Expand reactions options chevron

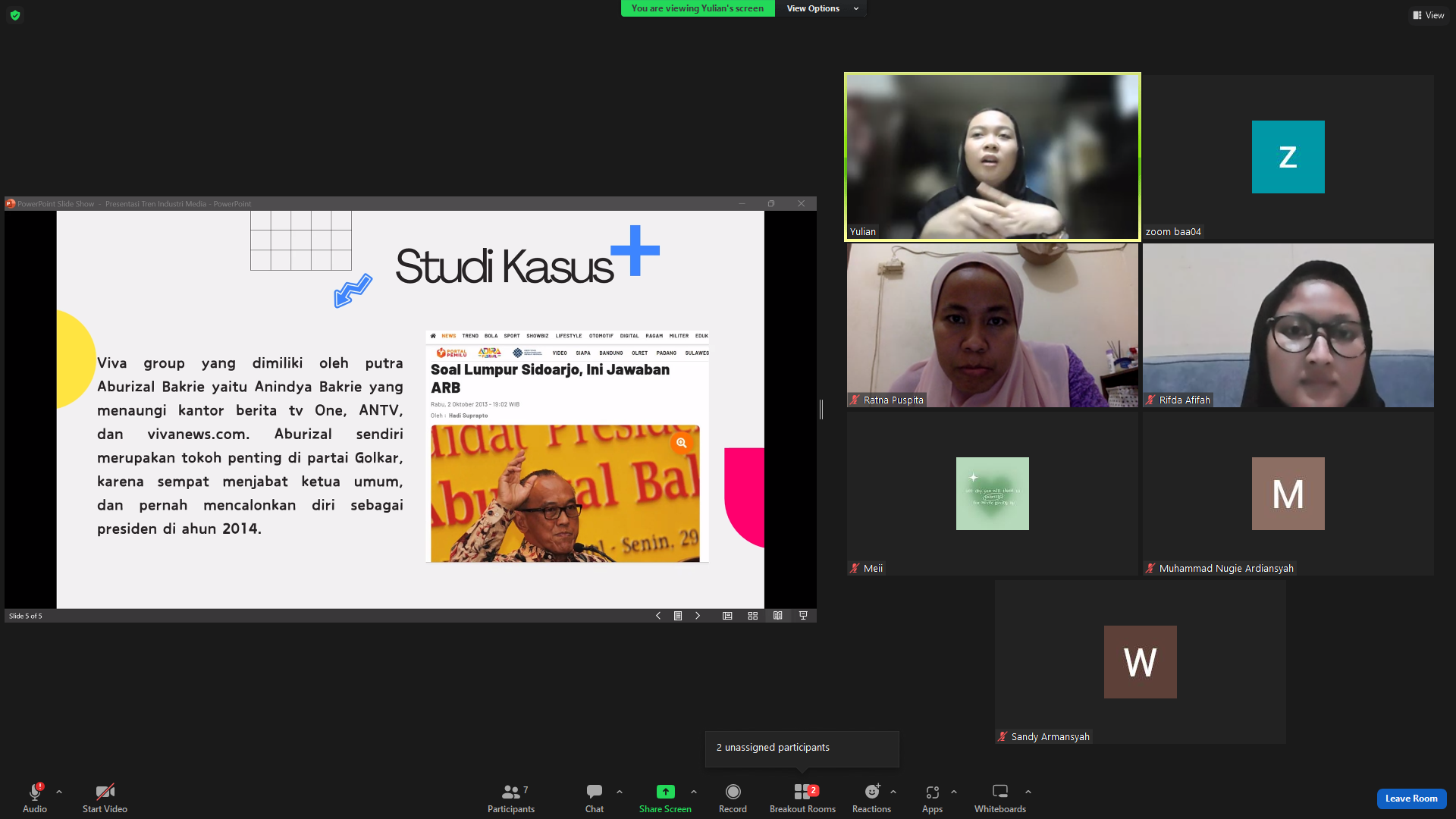point(893,792)
